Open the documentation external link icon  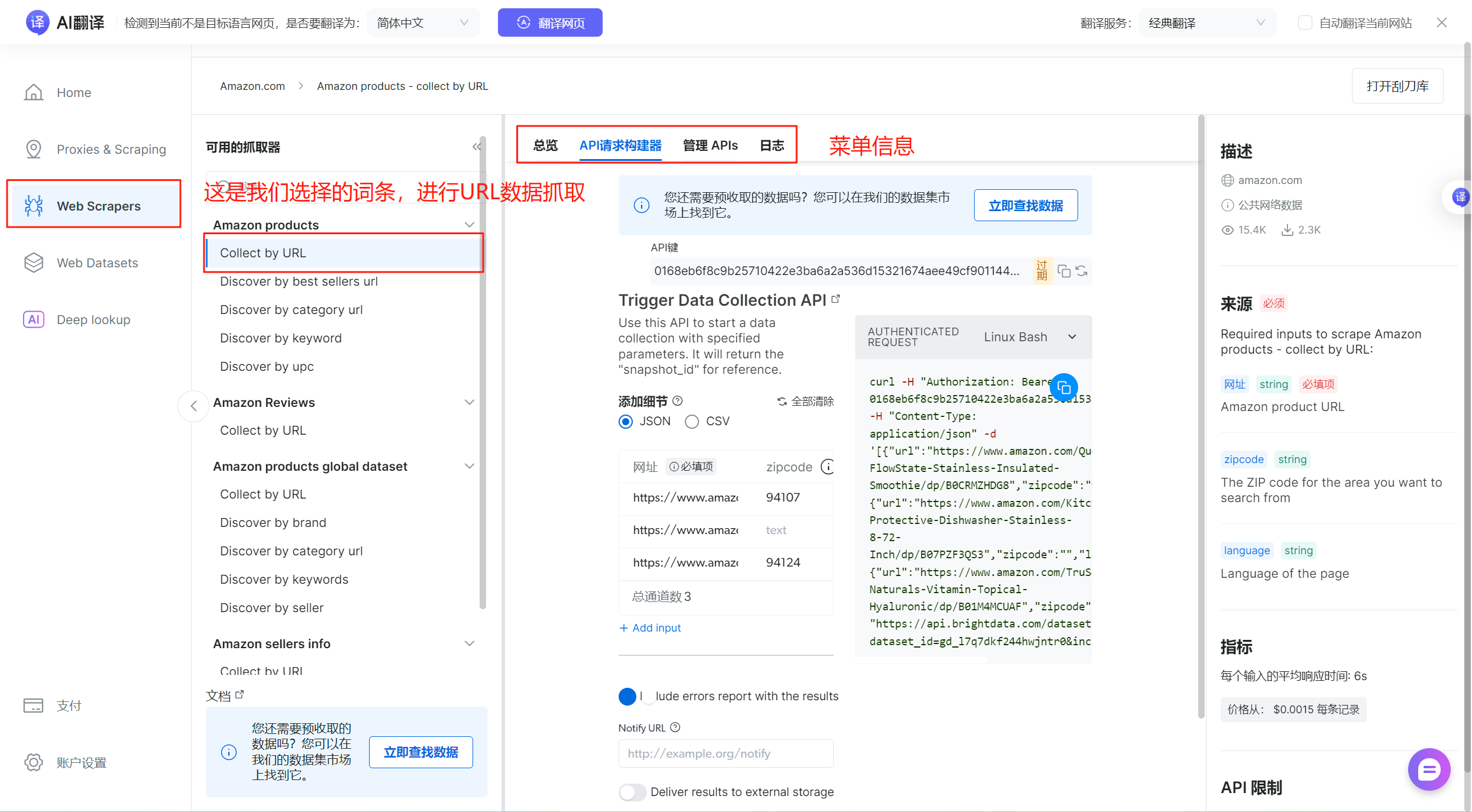click(x=240, y=694)
